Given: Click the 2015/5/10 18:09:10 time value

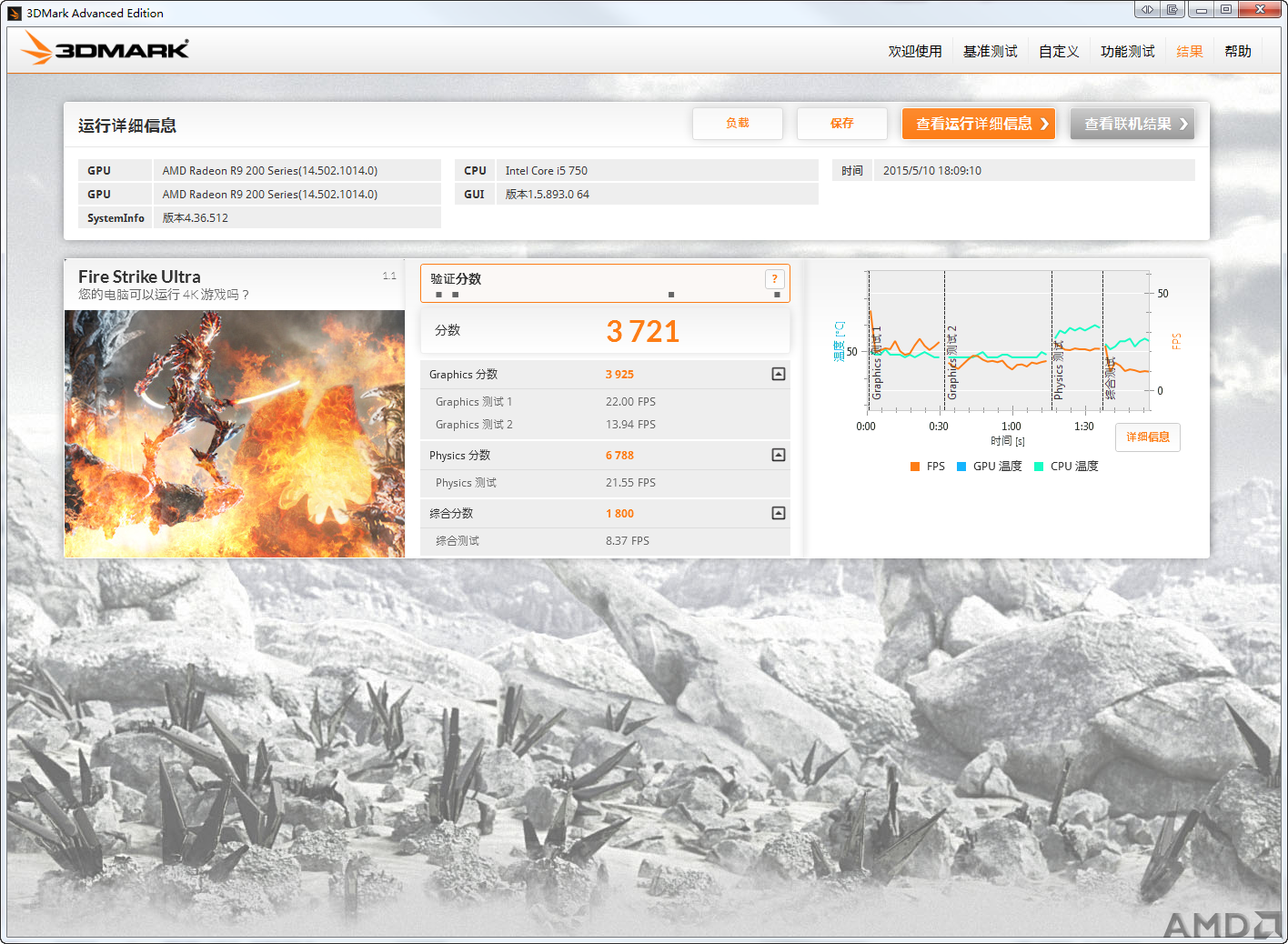Looking at the screenshot, I should [x=931, y=170].
